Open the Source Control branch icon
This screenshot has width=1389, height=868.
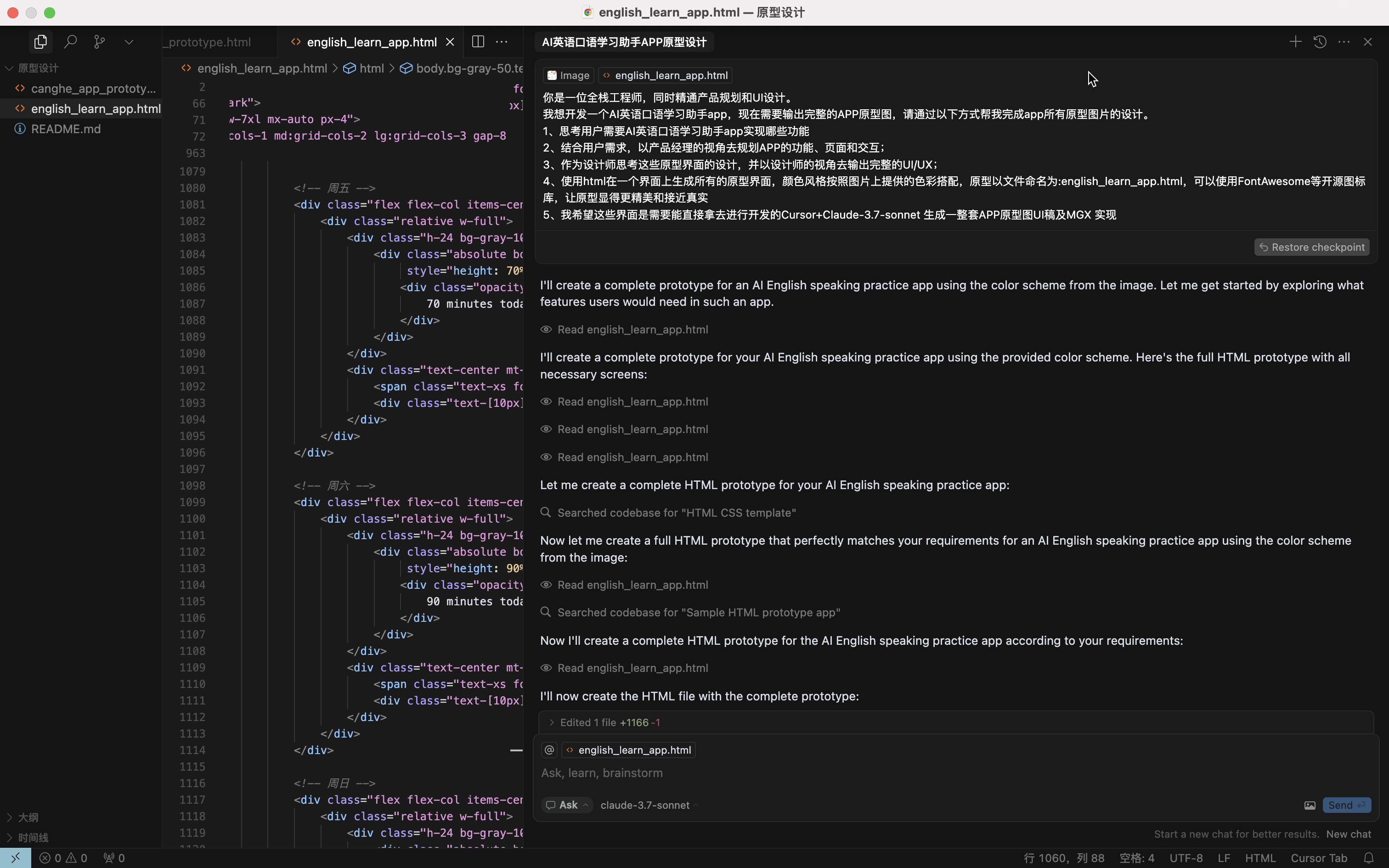click(x=99, y=42)
